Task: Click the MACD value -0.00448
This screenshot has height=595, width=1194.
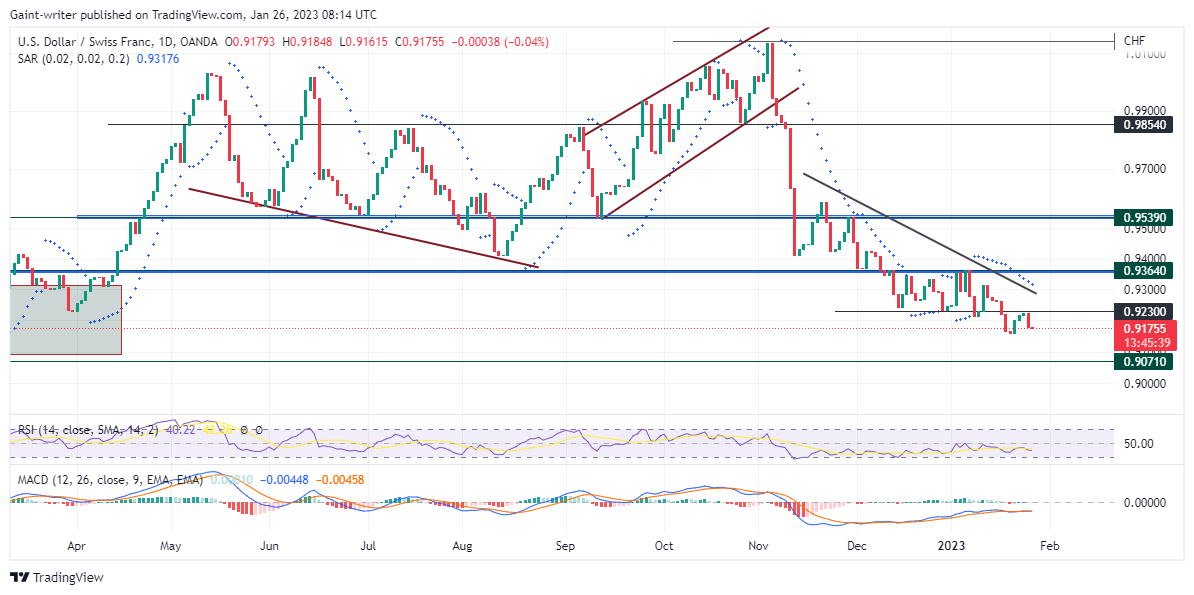Action: coord(286,480)
